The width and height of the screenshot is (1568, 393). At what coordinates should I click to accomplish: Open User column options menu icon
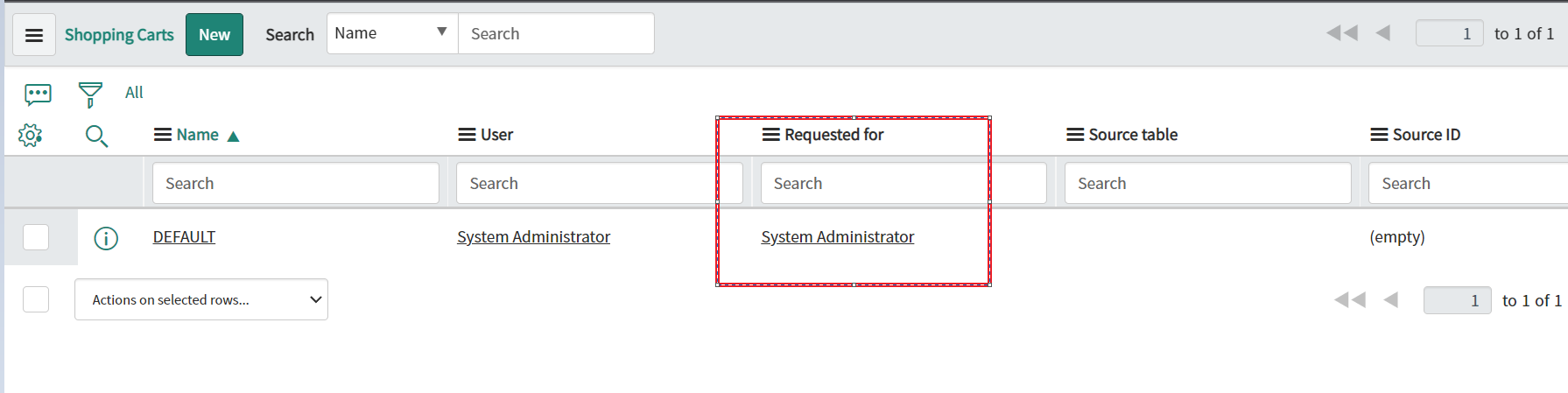click(x=467, y=135)
